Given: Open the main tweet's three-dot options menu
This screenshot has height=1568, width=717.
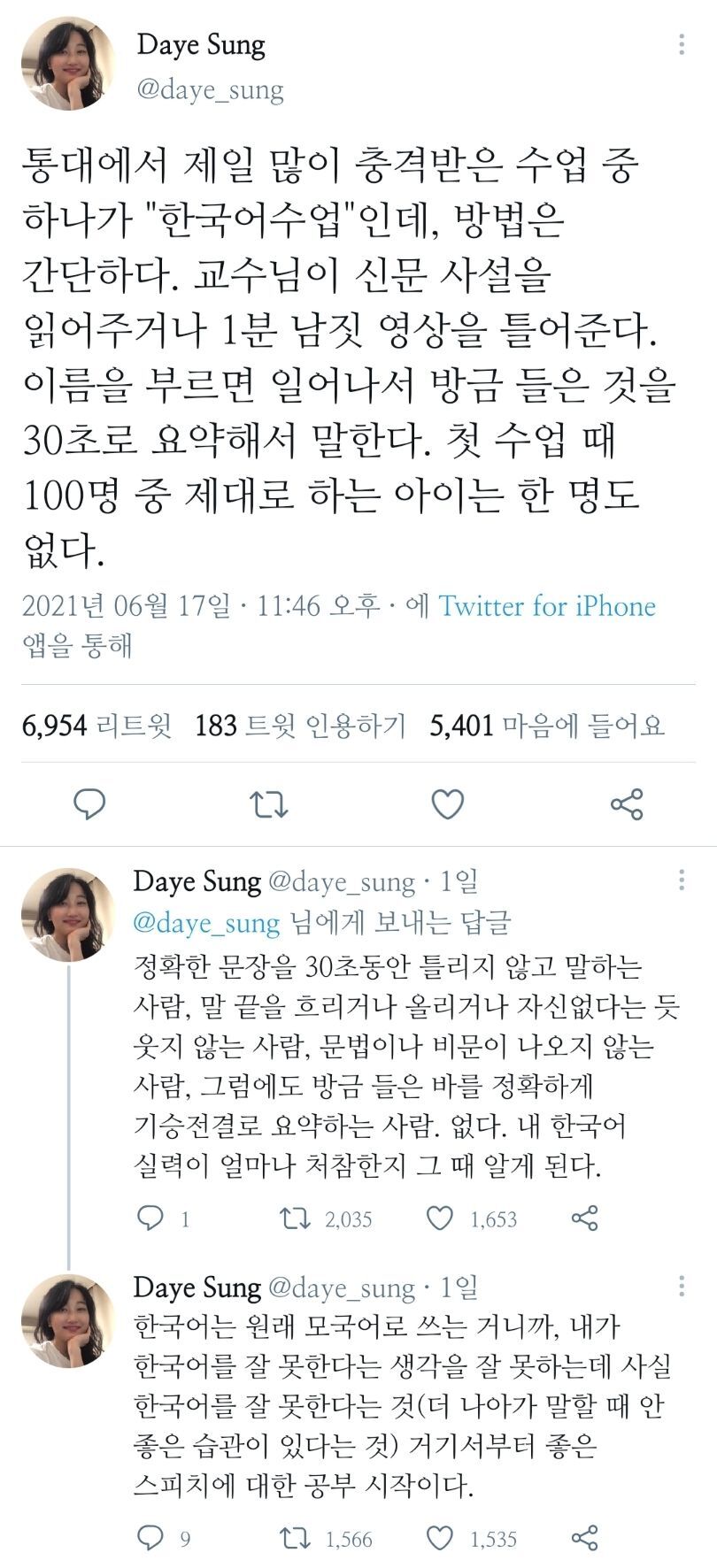Looking at the screenshot, I should point(680,42).
